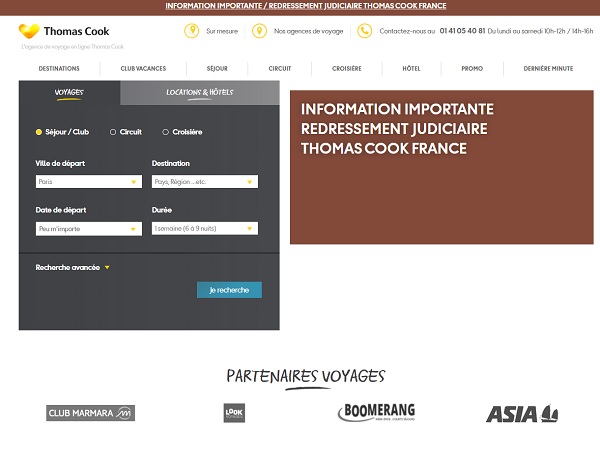Open the Look Voyages partner logo
600x454 pixels.
234,412
